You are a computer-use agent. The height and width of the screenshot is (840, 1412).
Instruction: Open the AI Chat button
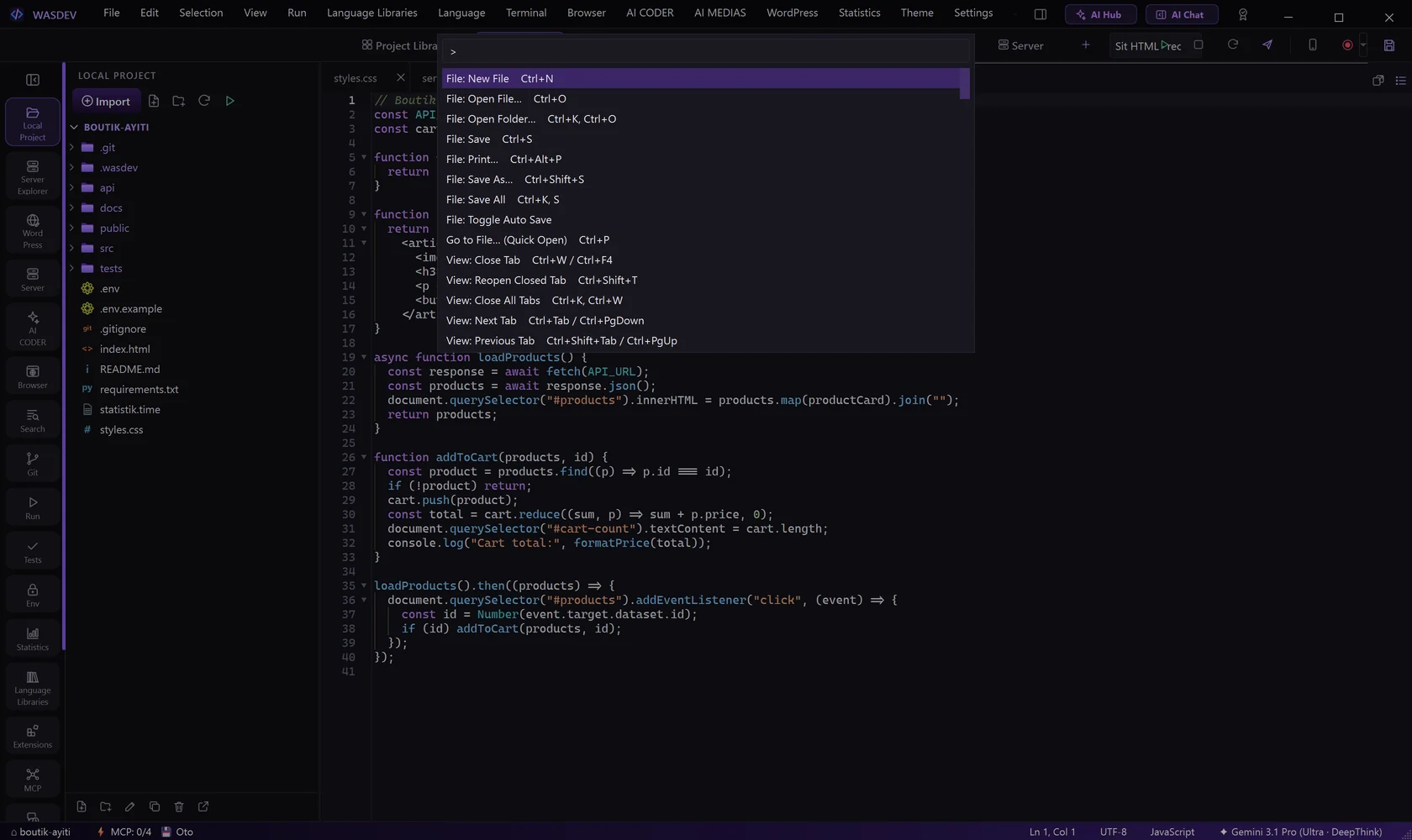pos(1181,14)
